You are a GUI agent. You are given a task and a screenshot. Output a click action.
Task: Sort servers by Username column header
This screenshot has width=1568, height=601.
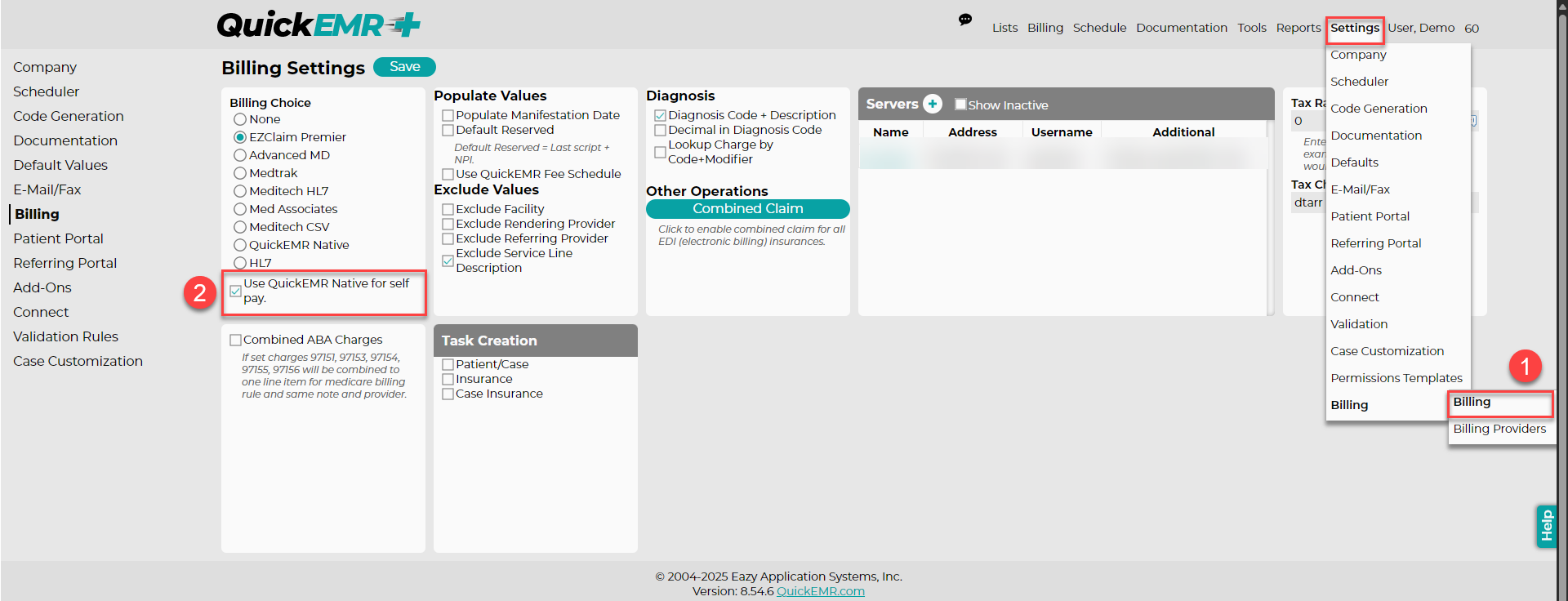click(x=1062, y=132)
